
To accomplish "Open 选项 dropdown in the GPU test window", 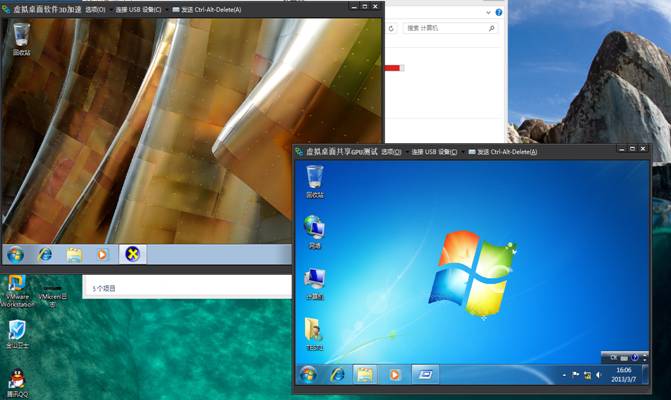I will (391, 152).
